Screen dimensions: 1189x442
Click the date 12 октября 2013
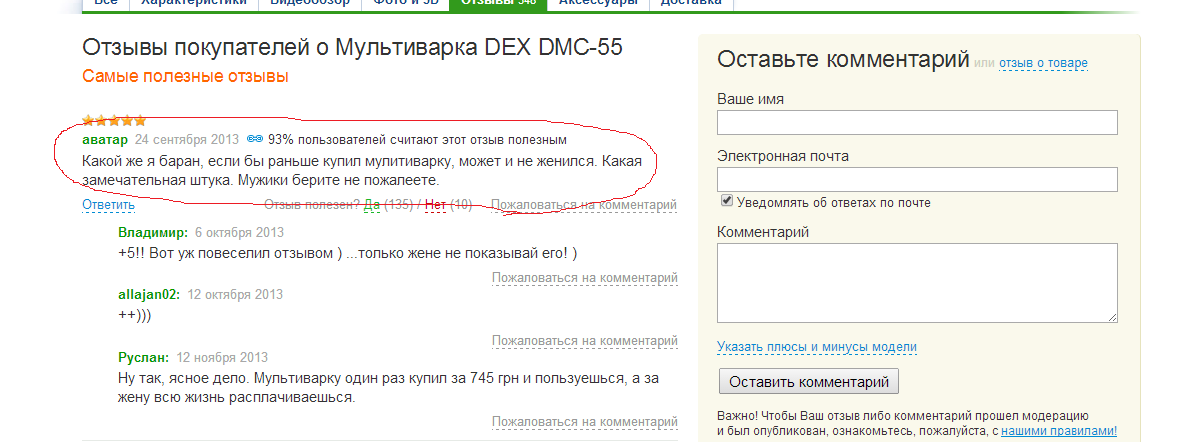click(235, 295)
